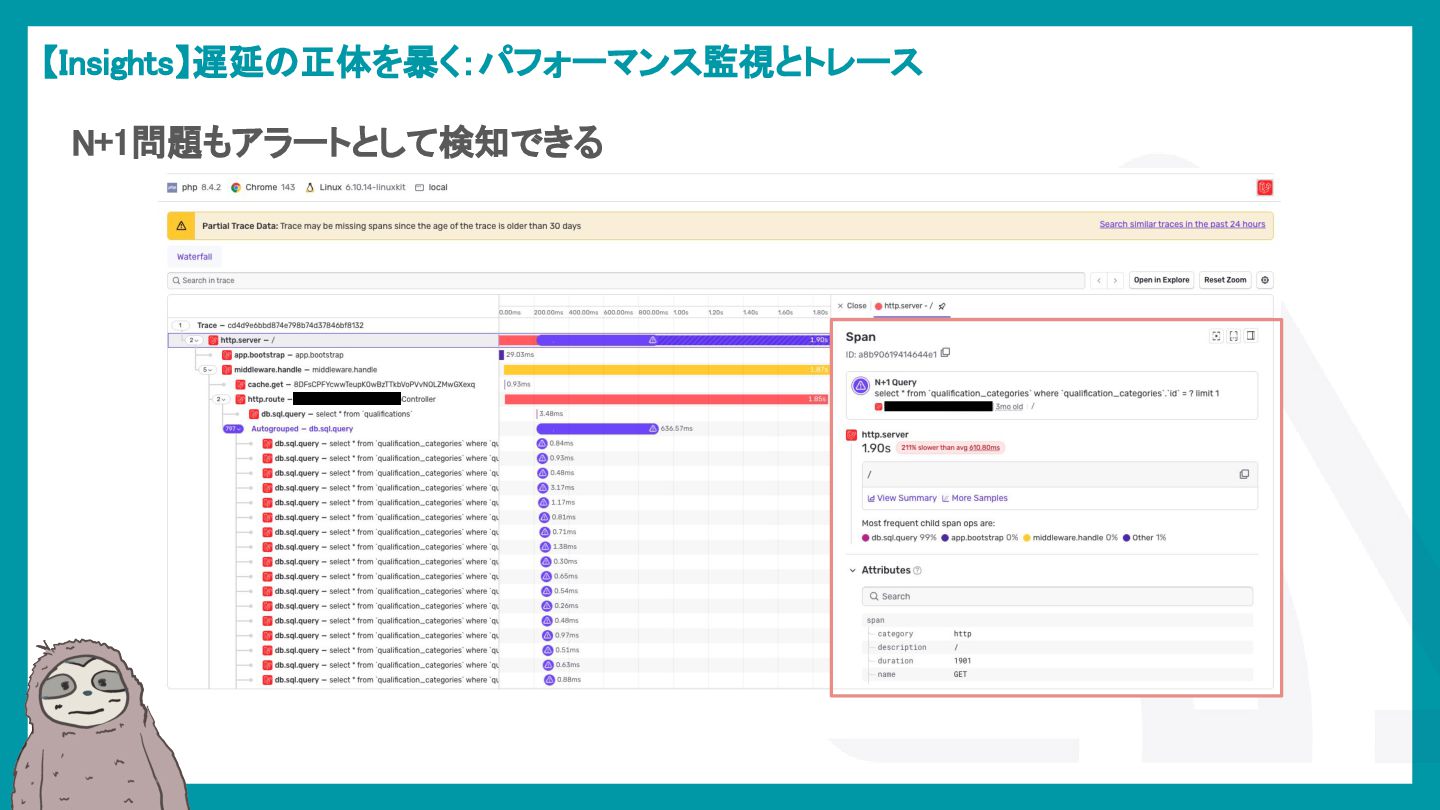Select the Autogrouped — db.sql.query row
The image size is (1440, 810).
click(x=333, y=428)
